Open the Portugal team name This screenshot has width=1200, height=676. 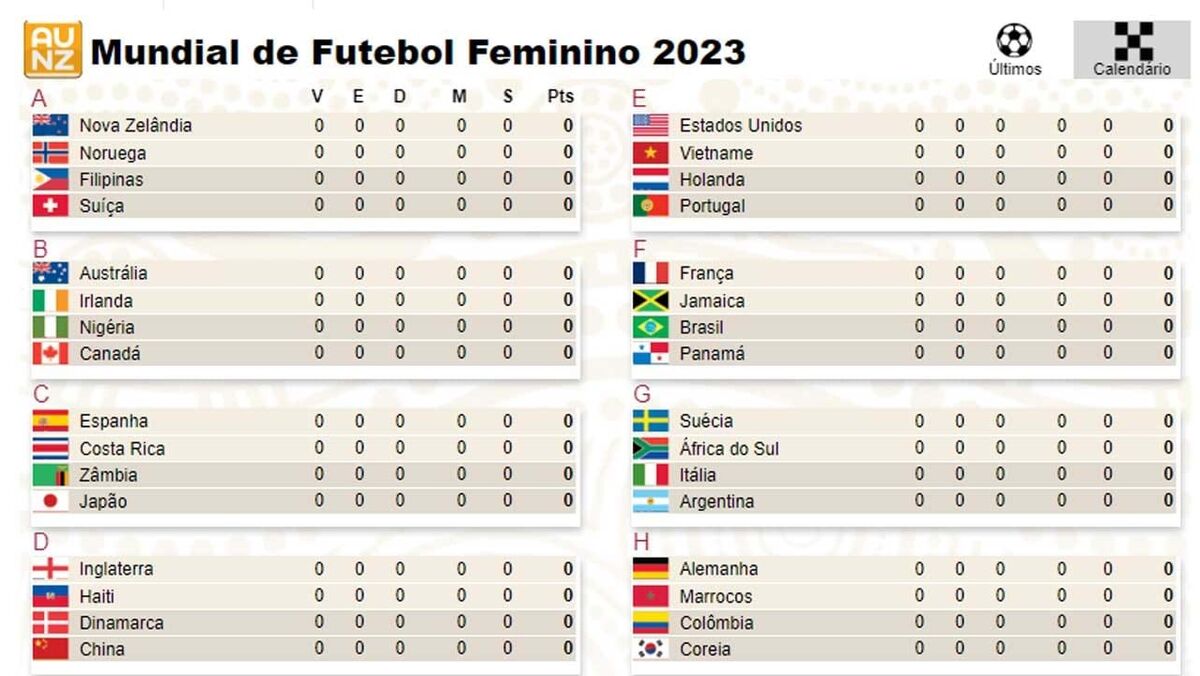click(712, 206)
